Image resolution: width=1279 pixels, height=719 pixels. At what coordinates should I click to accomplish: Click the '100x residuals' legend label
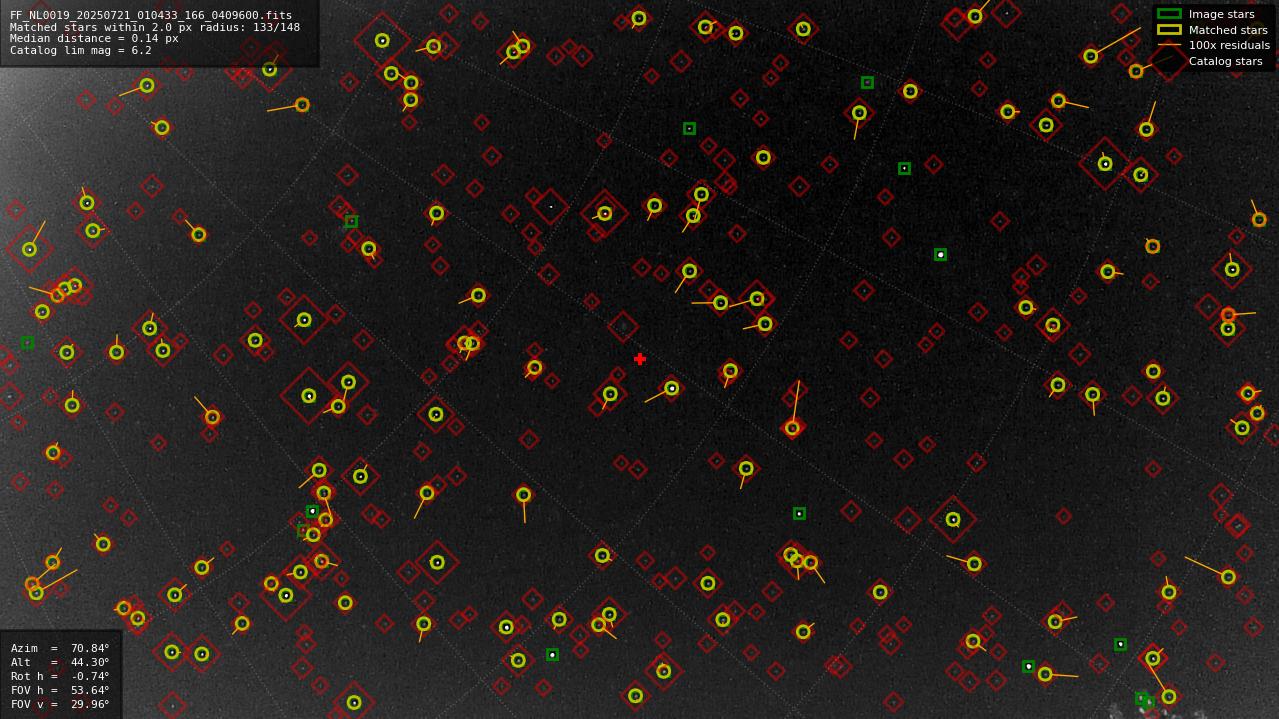click(1229, 45)
